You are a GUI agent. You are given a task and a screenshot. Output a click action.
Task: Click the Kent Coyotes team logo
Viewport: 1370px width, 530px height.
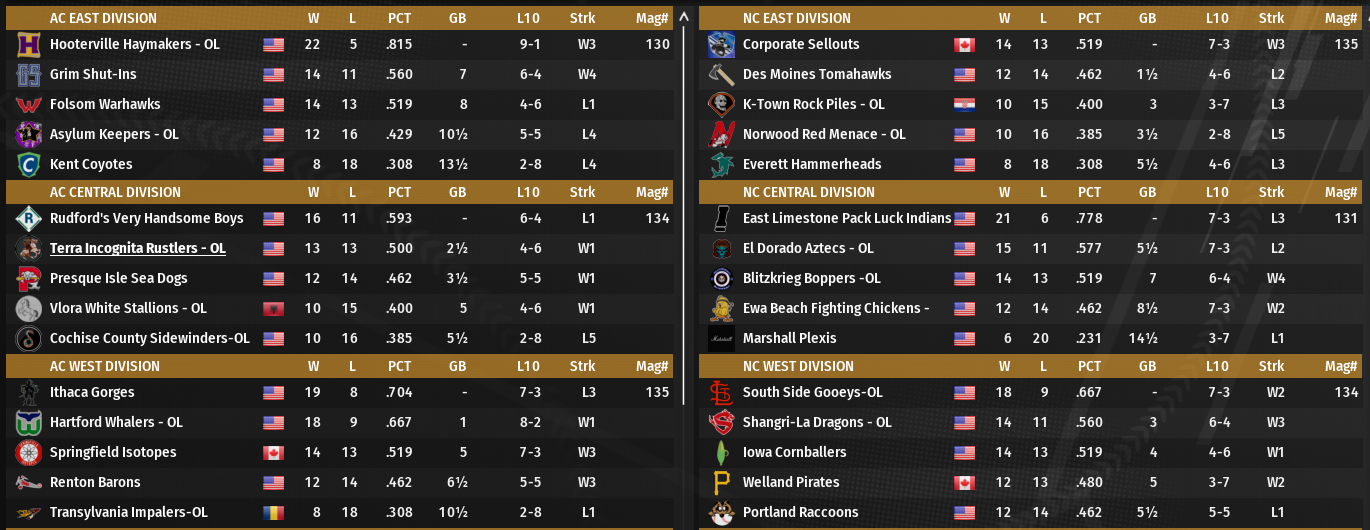click(29, 165)
